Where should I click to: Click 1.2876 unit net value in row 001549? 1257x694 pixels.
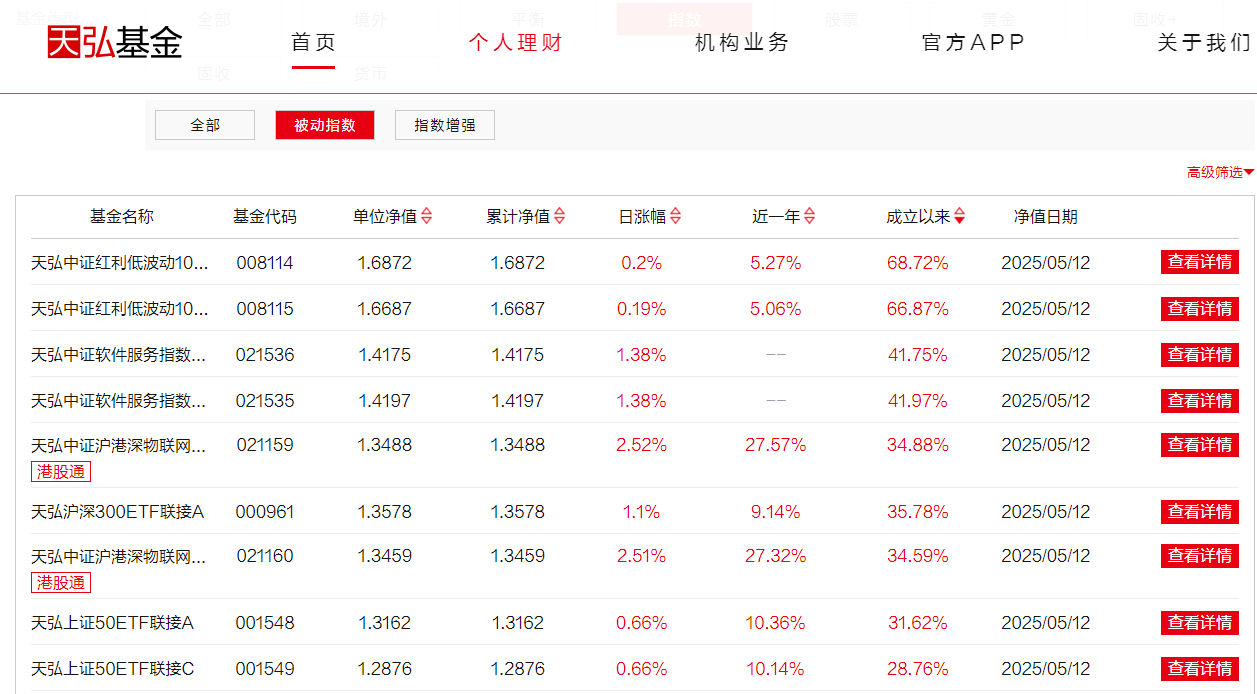pyautogui.click(x=385, y=669)
